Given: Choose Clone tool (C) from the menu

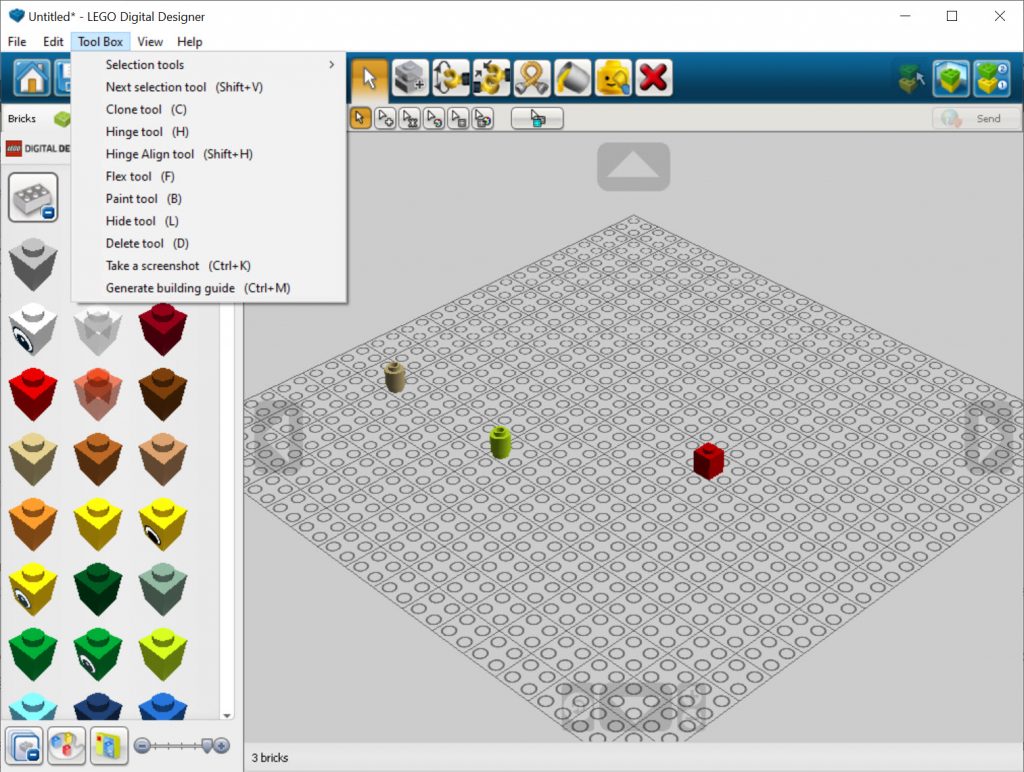Looking at the screenshot, I should pyautogui.click(x=209, y=109).
